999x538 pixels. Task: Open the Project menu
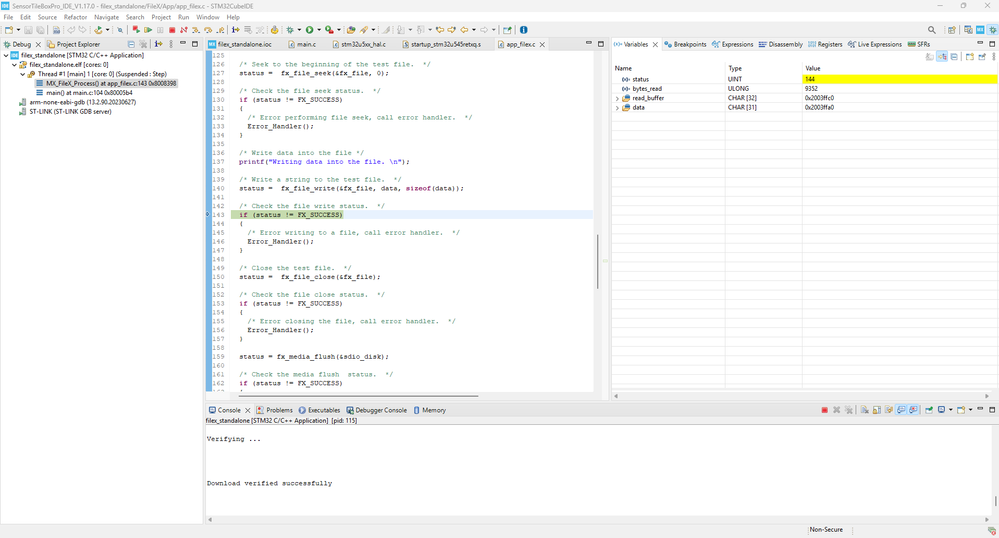(x=161, y=17)
